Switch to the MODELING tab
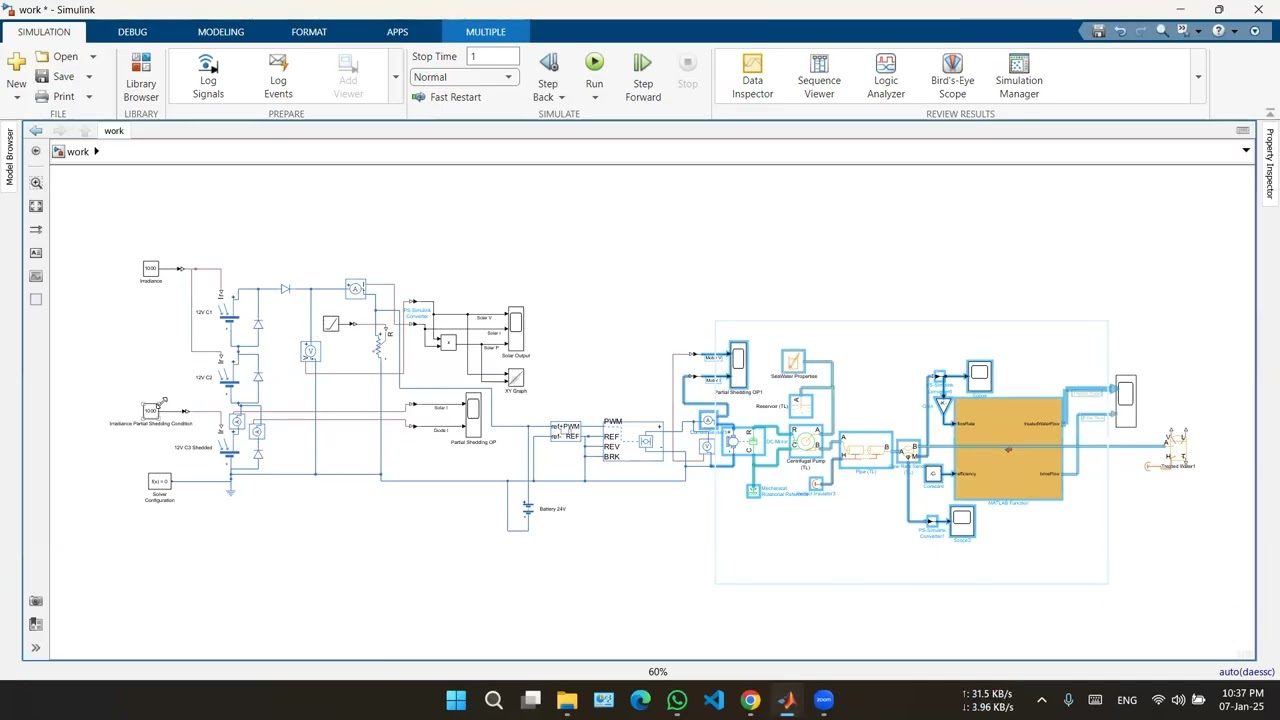The width and height of the screenshot is (1280, 720). [221, 32]
